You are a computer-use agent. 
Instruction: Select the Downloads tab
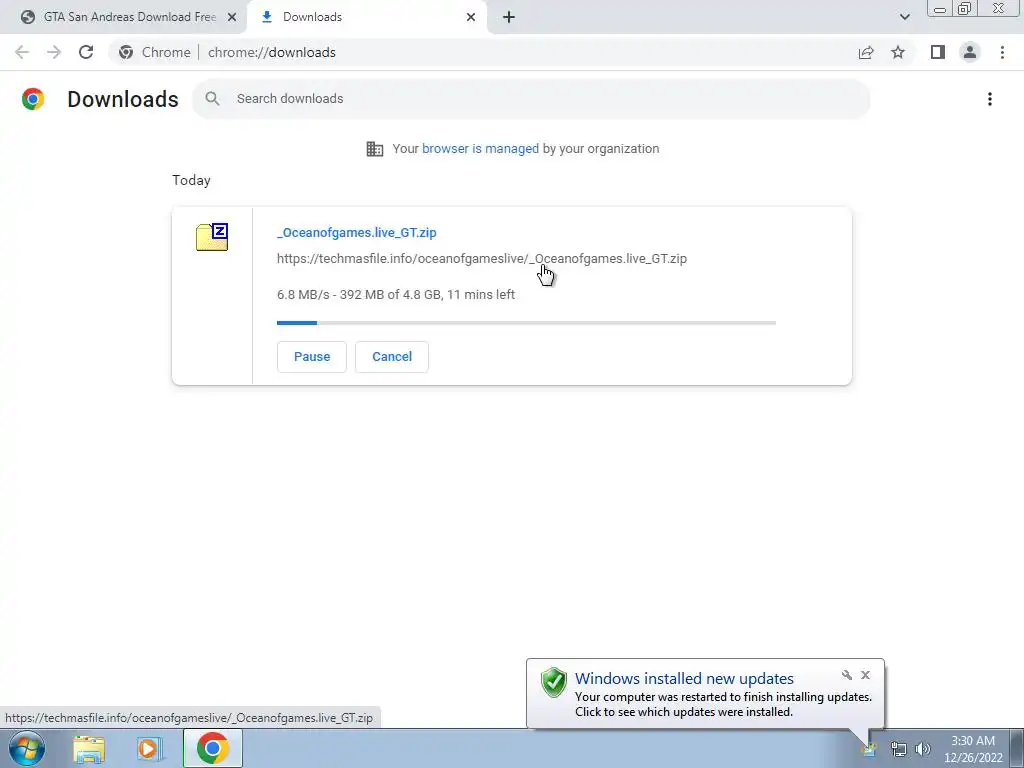pyautogui.click(x=369, y=17)
